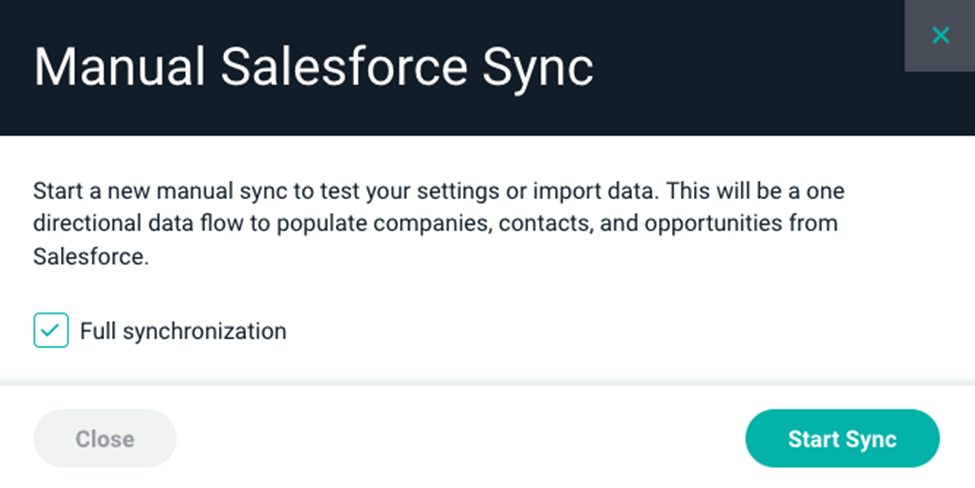
Task: Disable full synchronization option
Action: coord(51,330)
